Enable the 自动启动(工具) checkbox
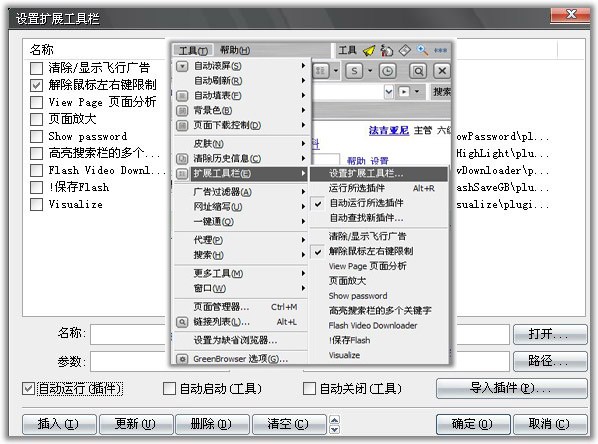 pos(169,389)
